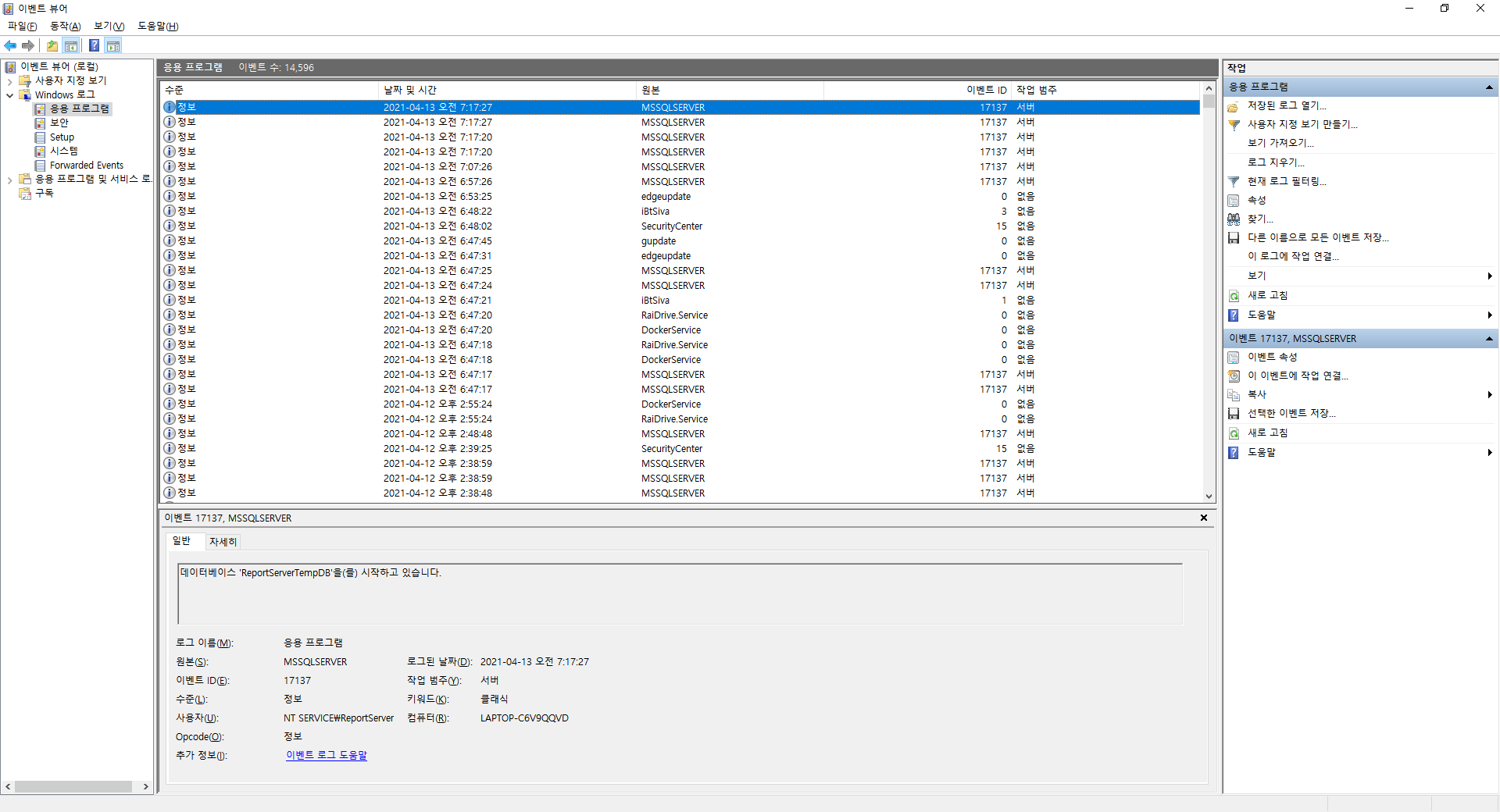Open the 보기 submenu arrow in actions pane

(x=1490, y=276)
